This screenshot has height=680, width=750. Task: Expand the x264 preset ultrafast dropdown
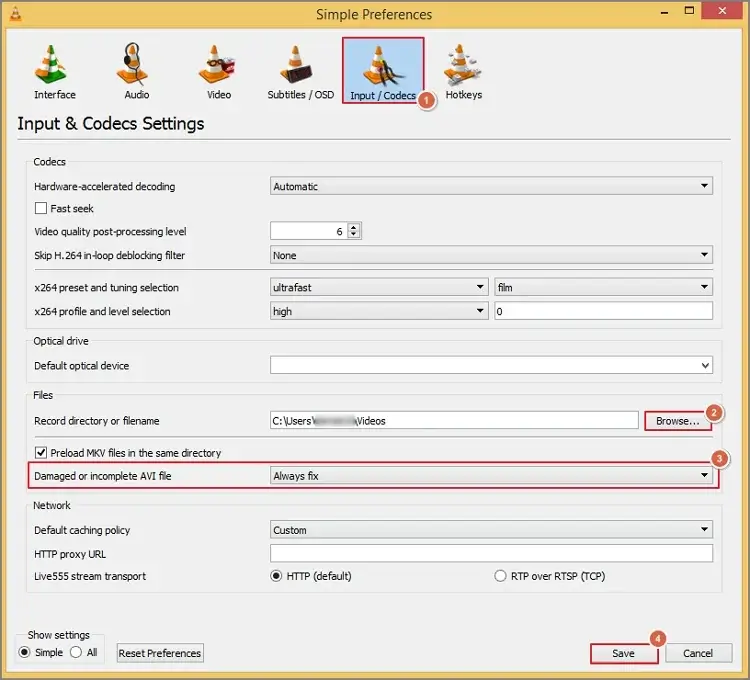(379, 287)
